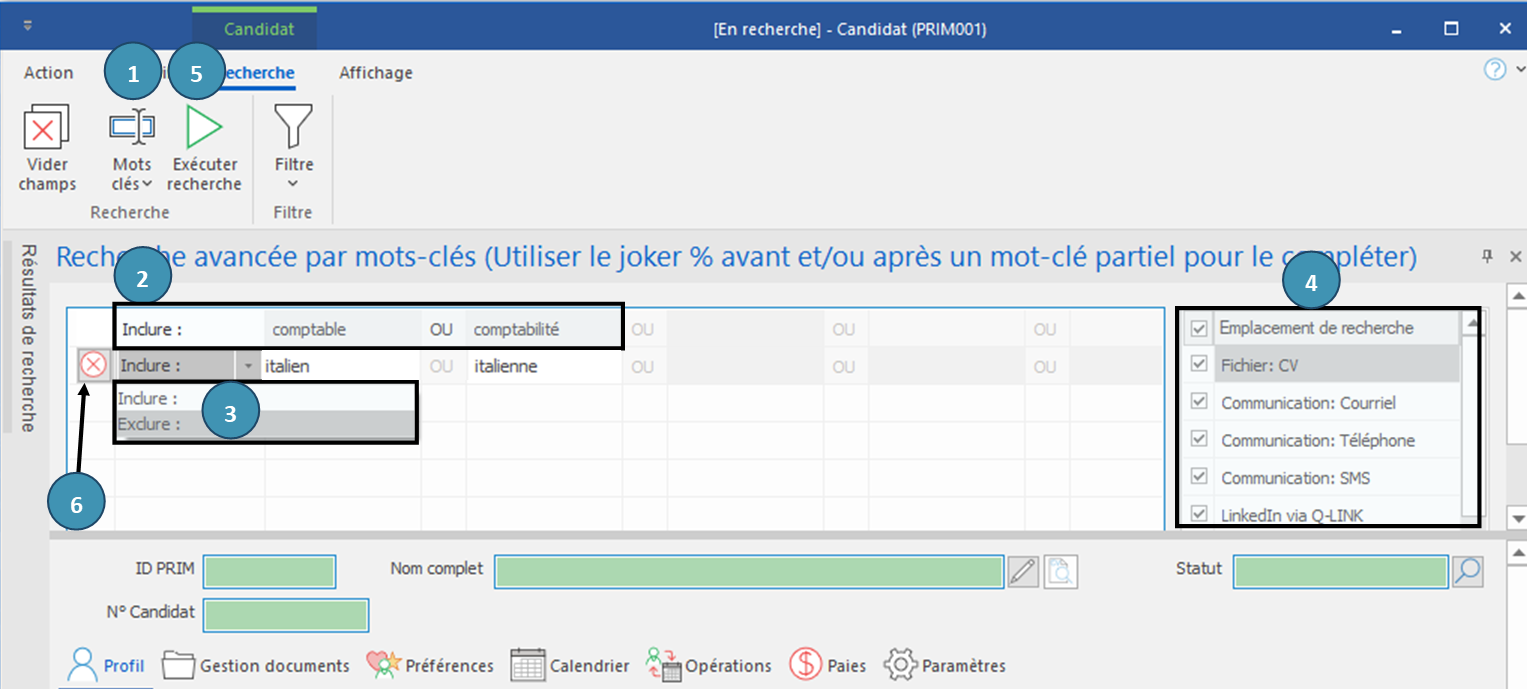Uncheck the Fichier: CV checkbox

(x=1199, y=365)
